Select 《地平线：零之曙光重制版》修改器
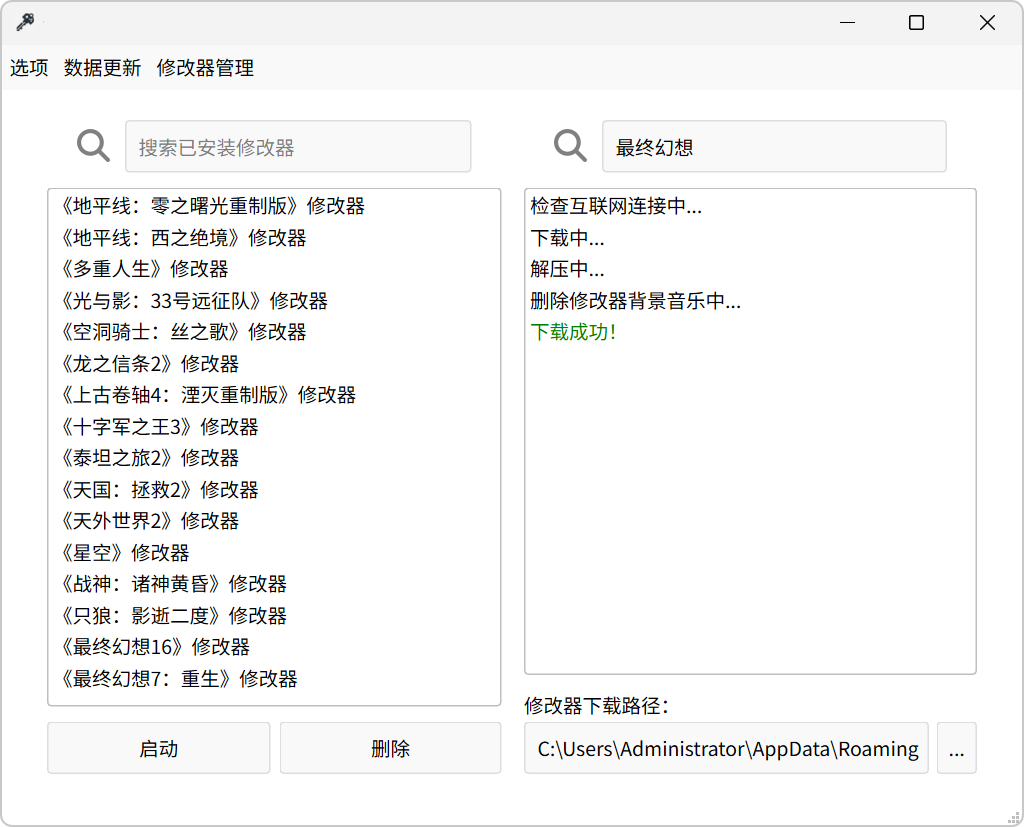 click(274, 206)
